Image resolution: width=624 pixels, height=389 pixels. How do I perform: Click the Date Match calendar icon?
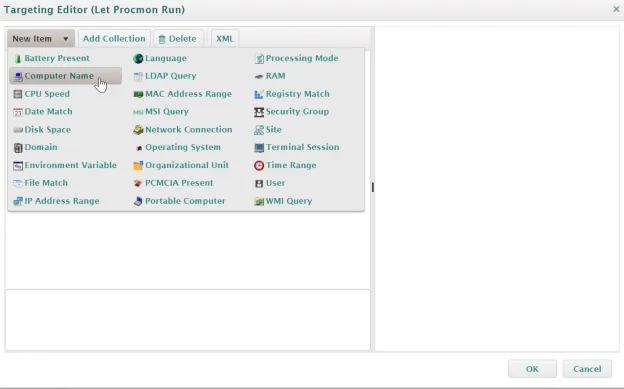[x=18, y=112]
